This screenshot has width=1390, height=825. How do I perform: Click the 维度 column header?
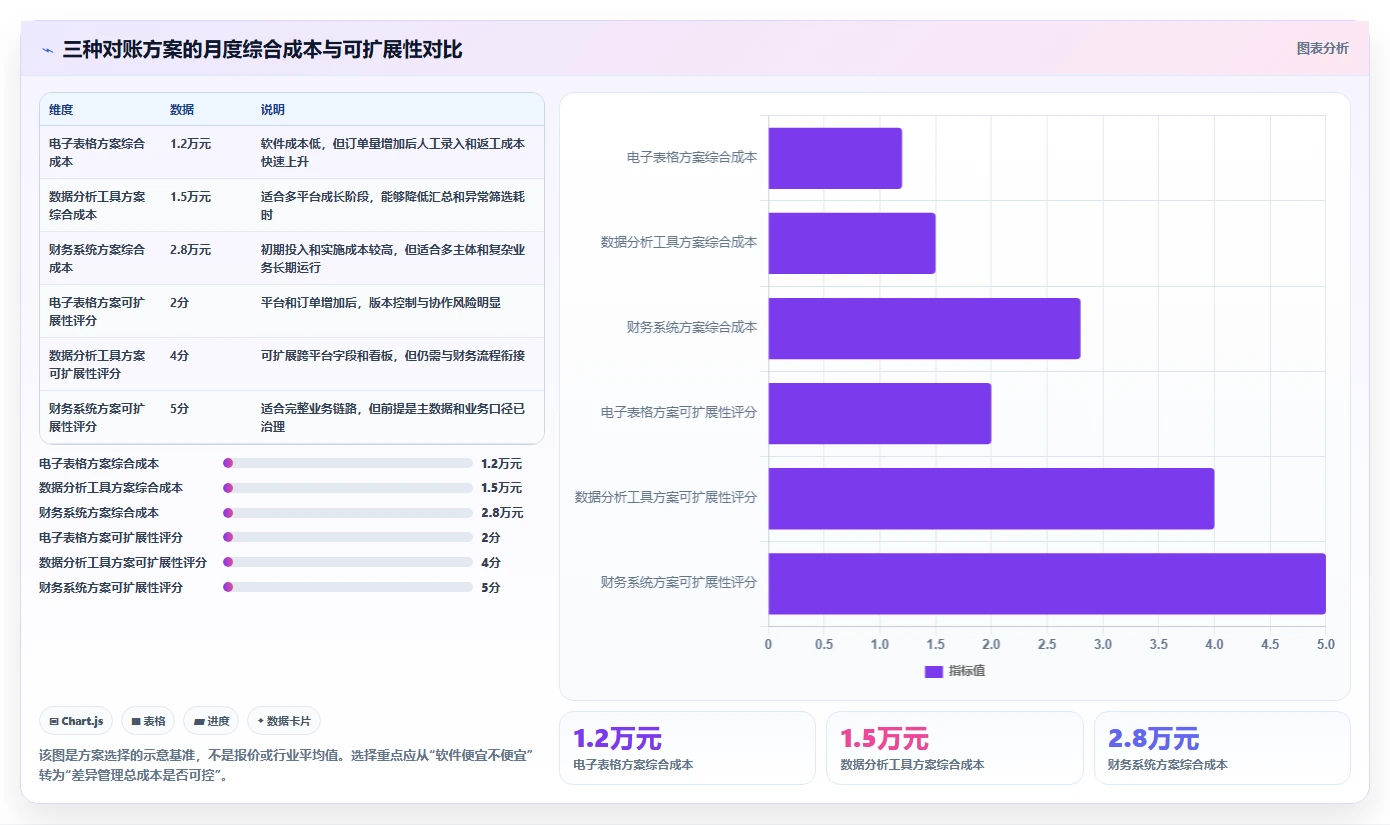click(61, 110)
